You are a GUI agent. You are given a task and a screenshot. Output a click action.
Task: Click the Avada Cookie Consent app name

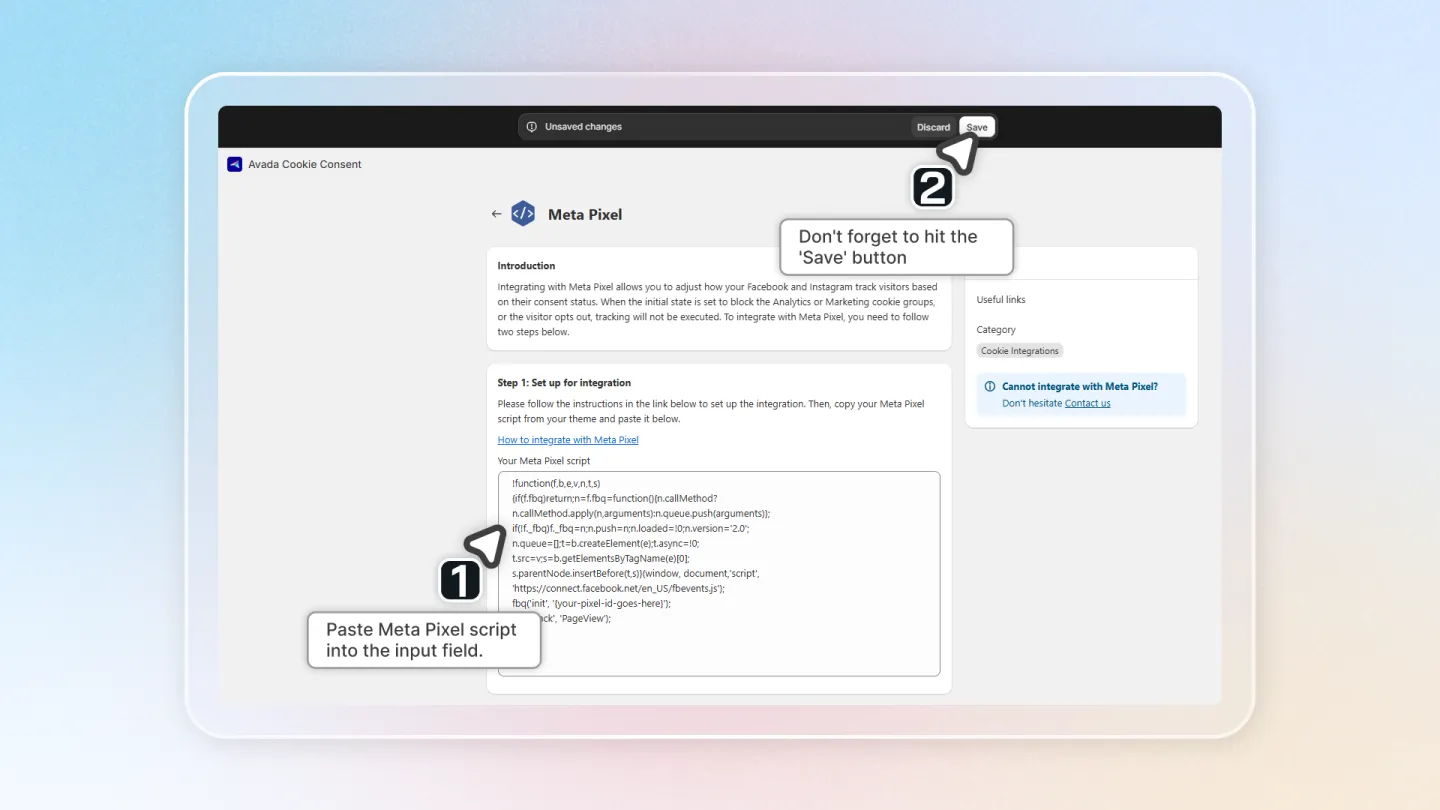305,164
